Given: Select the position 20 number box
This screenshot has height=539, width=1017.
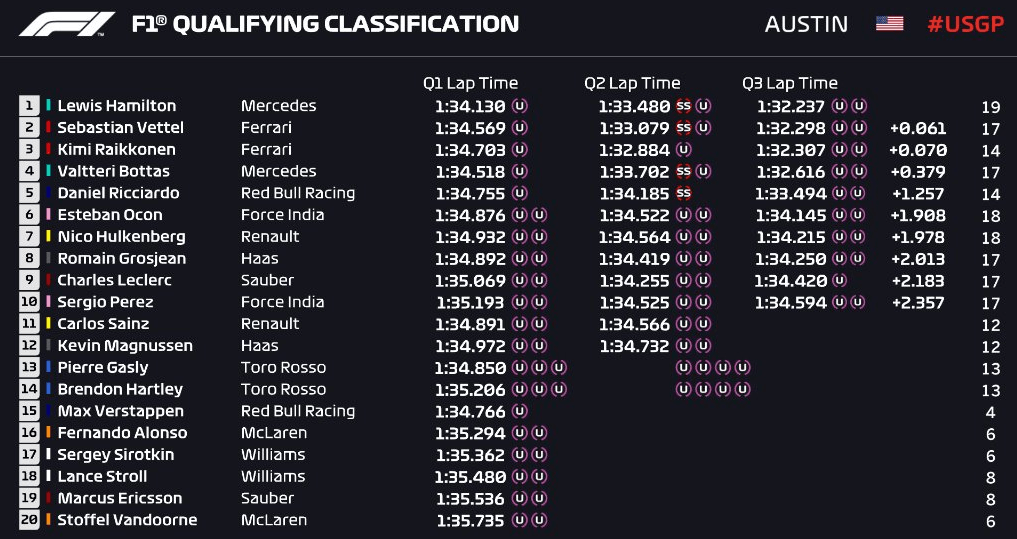Looking at the screenshot, I should (29, 520).
